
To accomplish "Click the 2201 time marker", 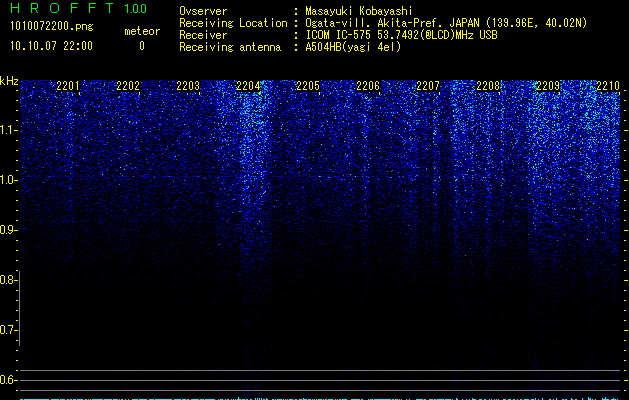I will 68,86.
